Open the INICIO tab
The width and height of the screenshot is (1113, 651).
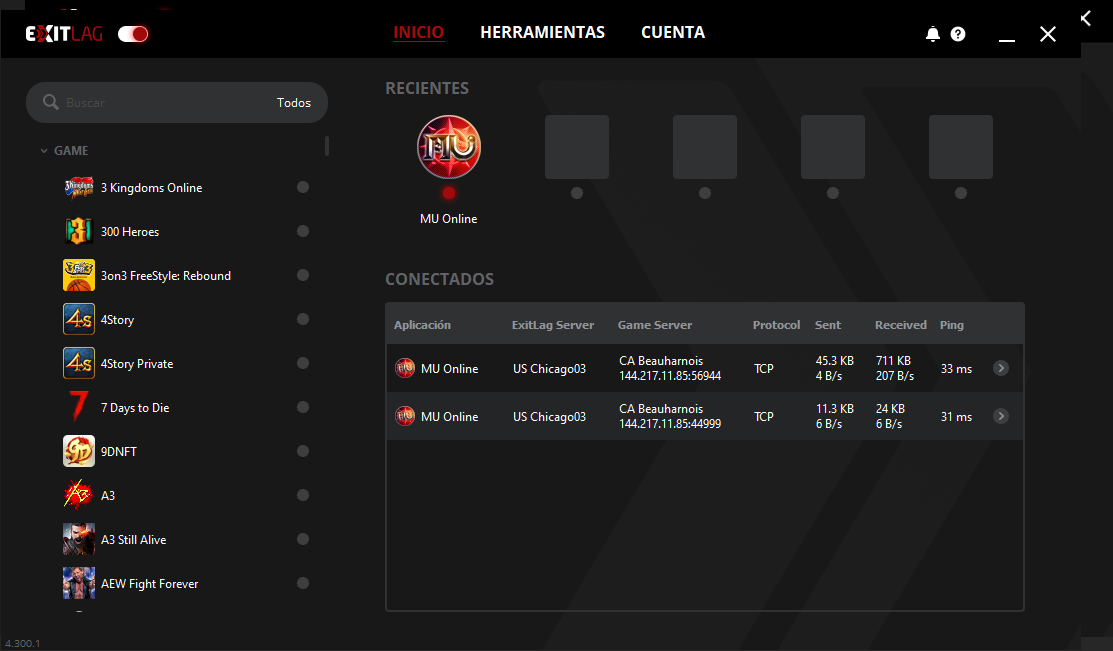419,33
